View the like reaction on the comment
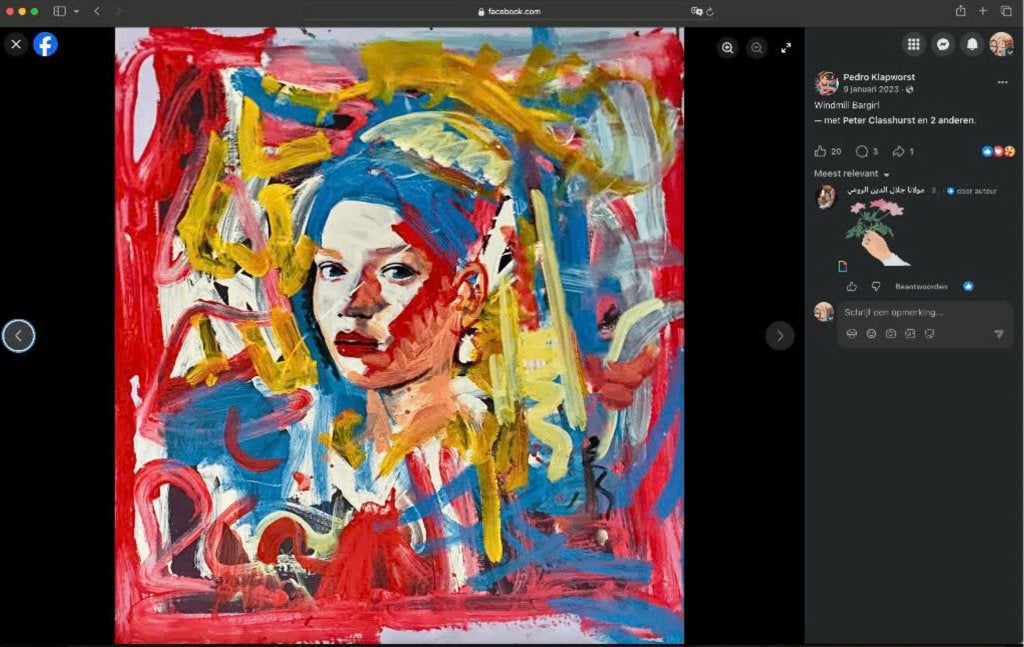1024x647 pixels. (968, 287)
